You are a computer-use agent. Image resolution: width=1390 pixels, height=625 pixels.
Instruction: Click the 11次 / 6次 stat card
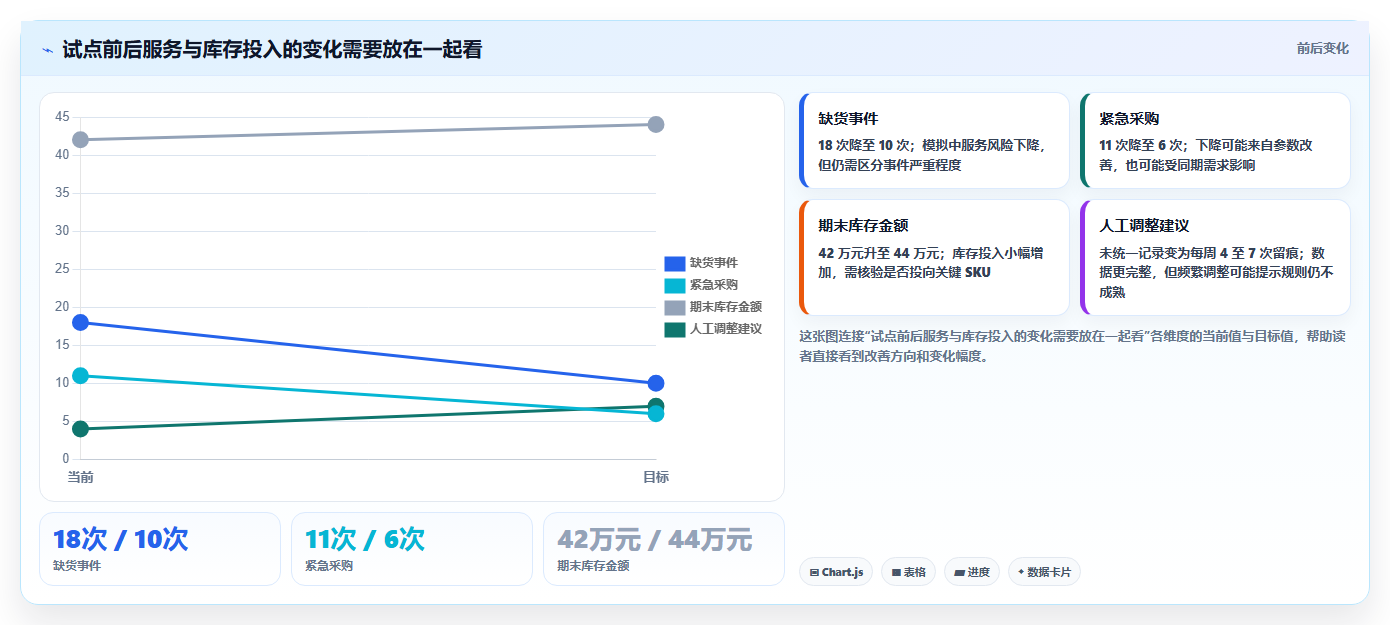[412, 549]
